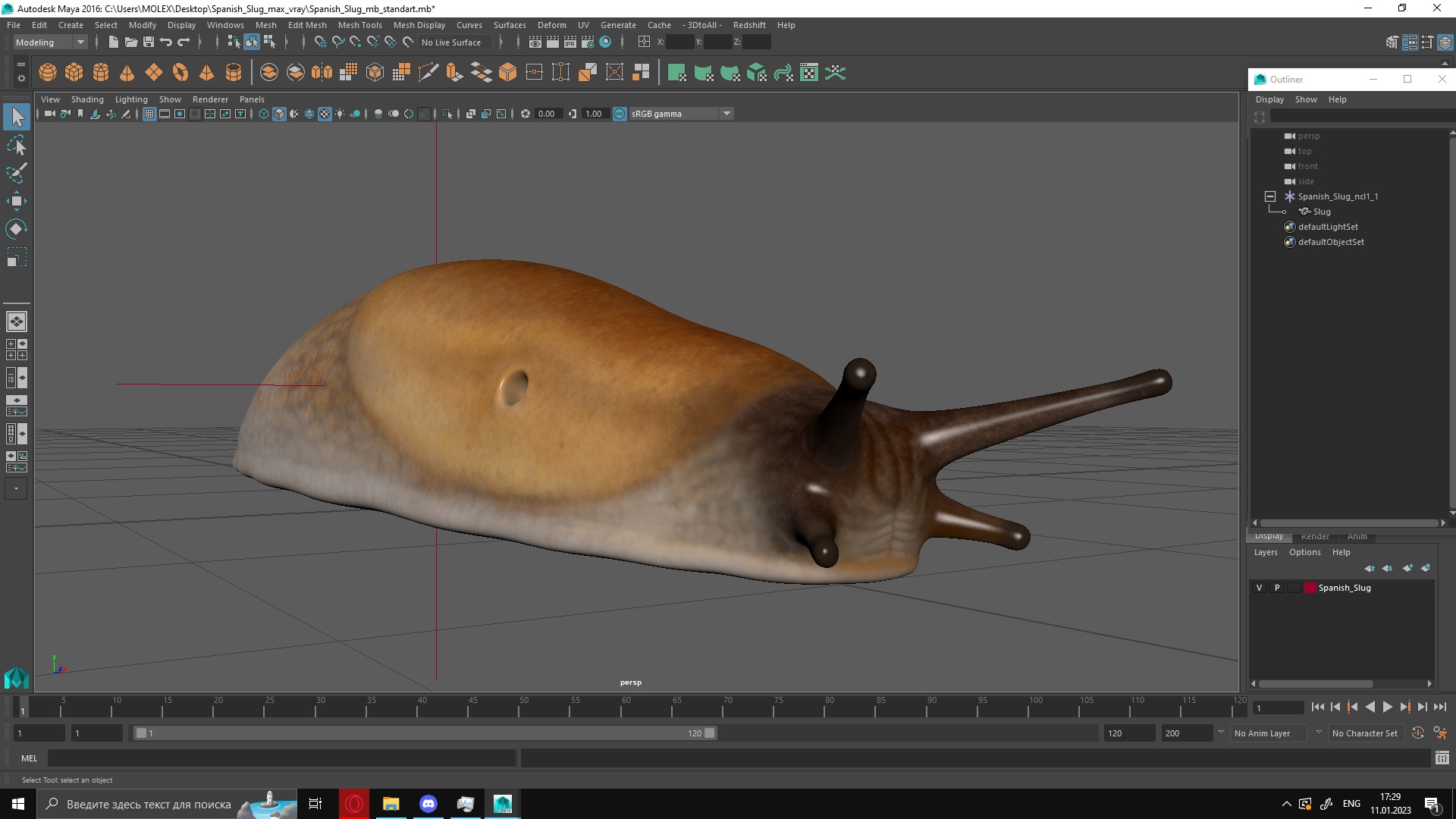Click frame 60 on the time slider
The height and width of the screenshot is (819, 1456).
(626, 707)
